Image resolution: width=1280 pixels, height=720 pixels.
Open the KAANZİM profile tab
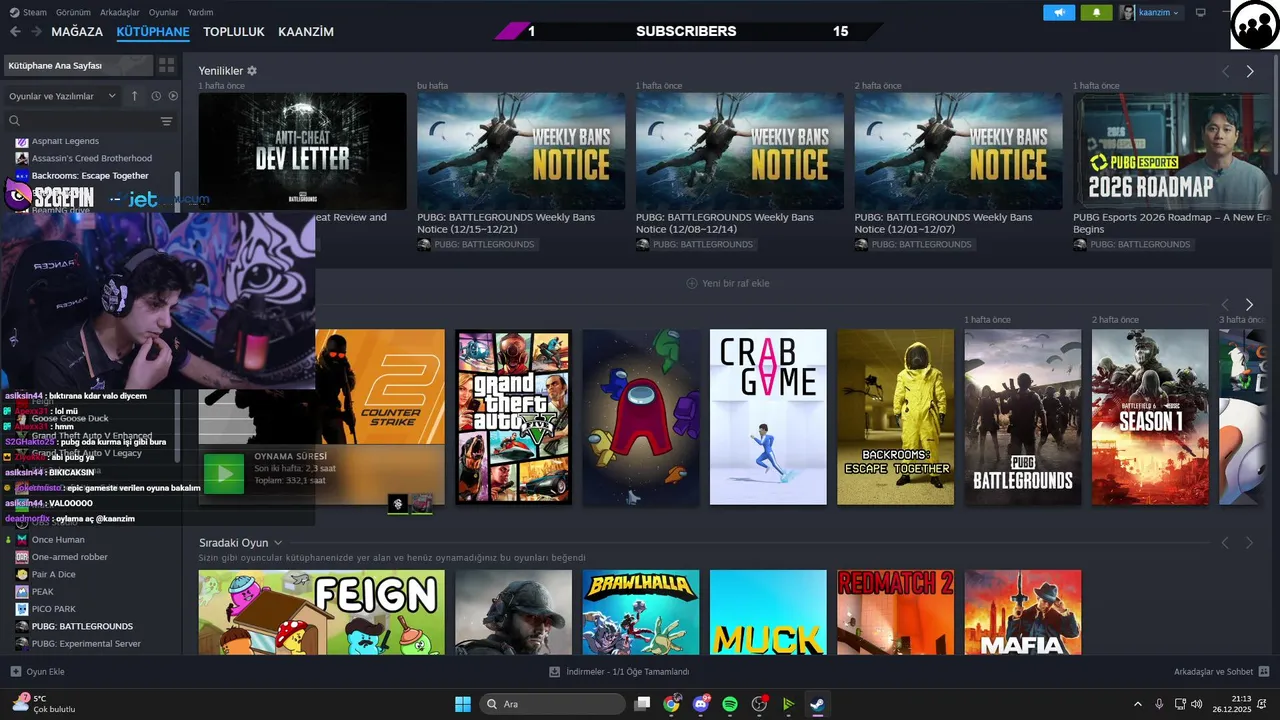click(306, 32)
